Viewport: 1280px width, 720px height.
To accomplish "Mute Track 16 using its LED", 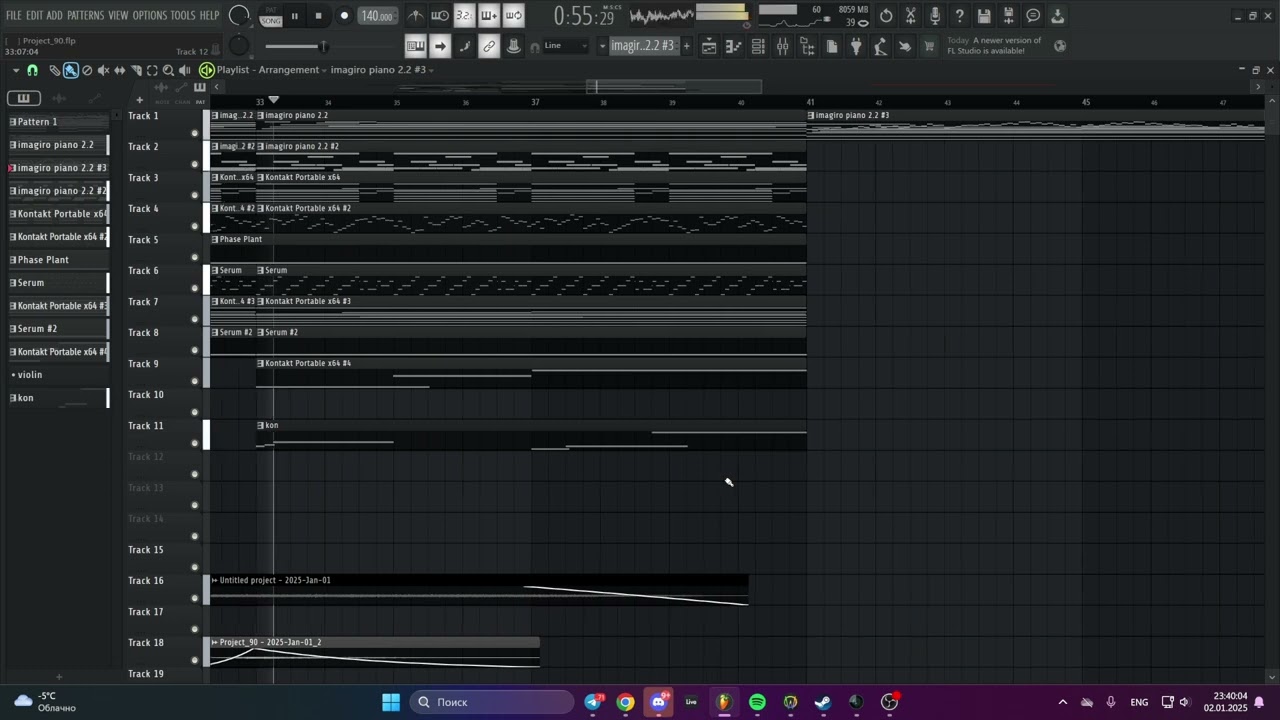I will [x=195, y=598].
